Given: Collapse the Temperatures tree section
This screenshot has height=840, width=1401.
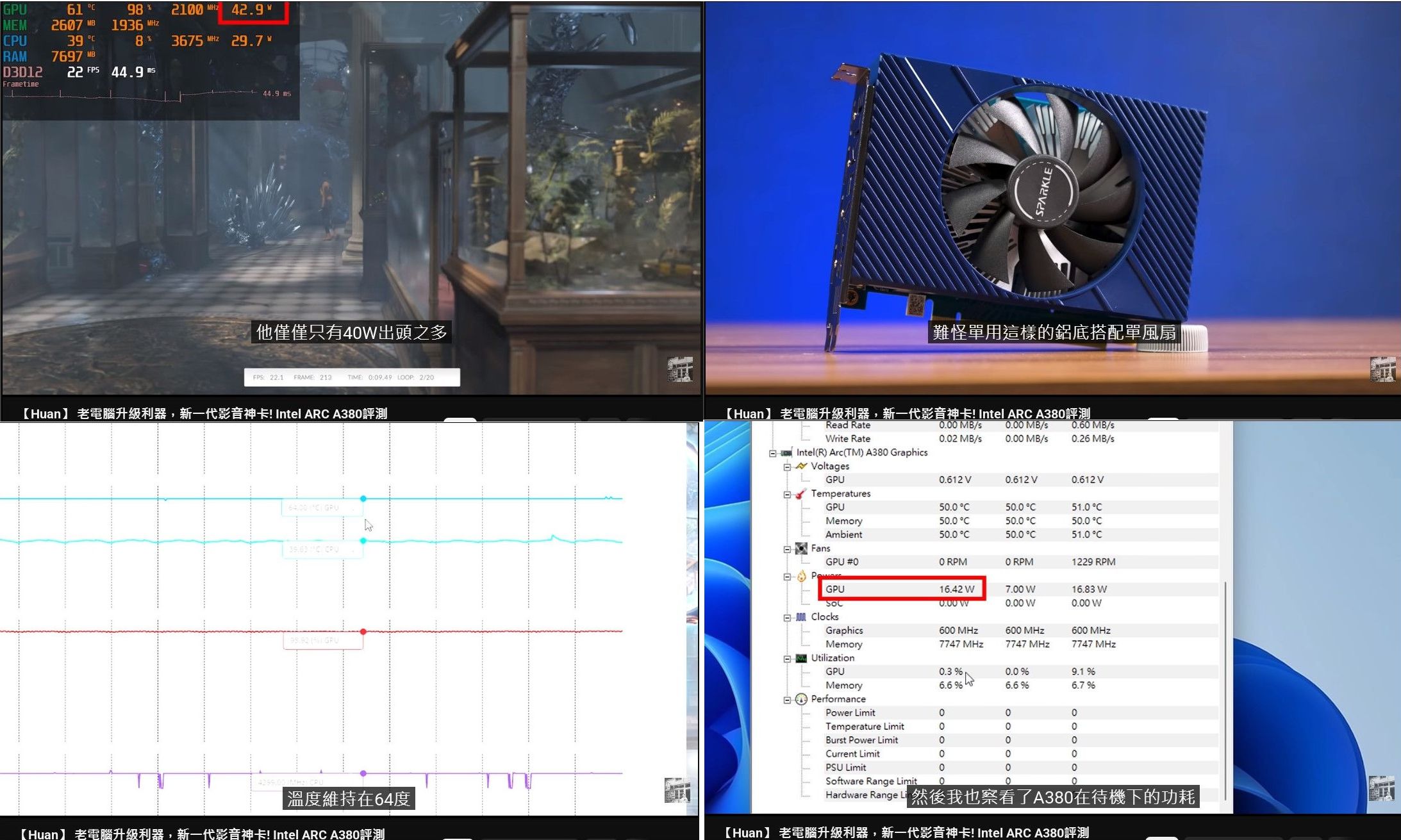Looking at the screenshot, I should (788, 494).
